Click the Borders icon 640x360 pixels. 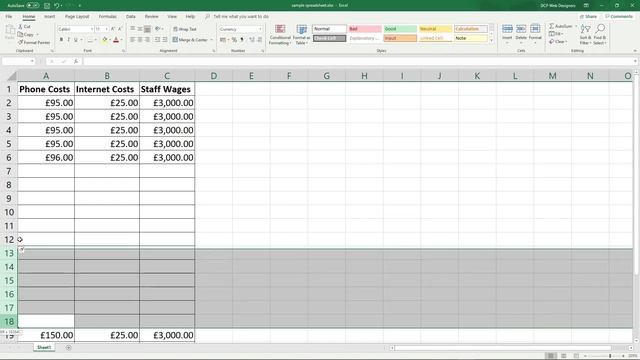coord(90,40)
